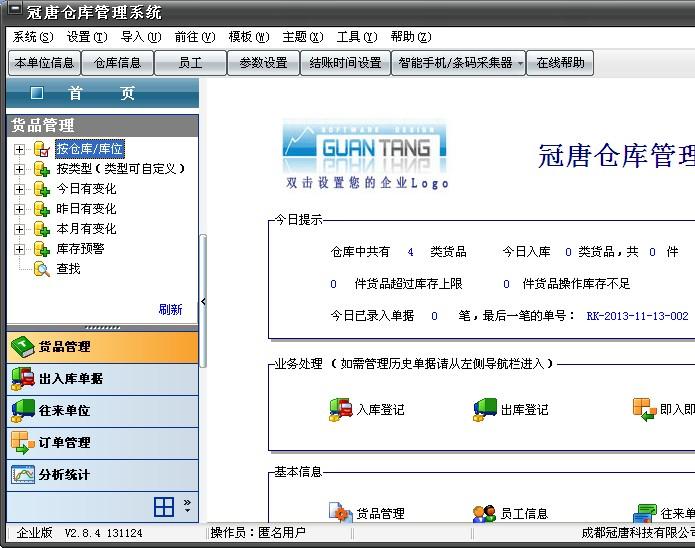Open the 系统(S) menu
Image resolution: width=695 pixels, height=548 pixels.
(33, 37)
